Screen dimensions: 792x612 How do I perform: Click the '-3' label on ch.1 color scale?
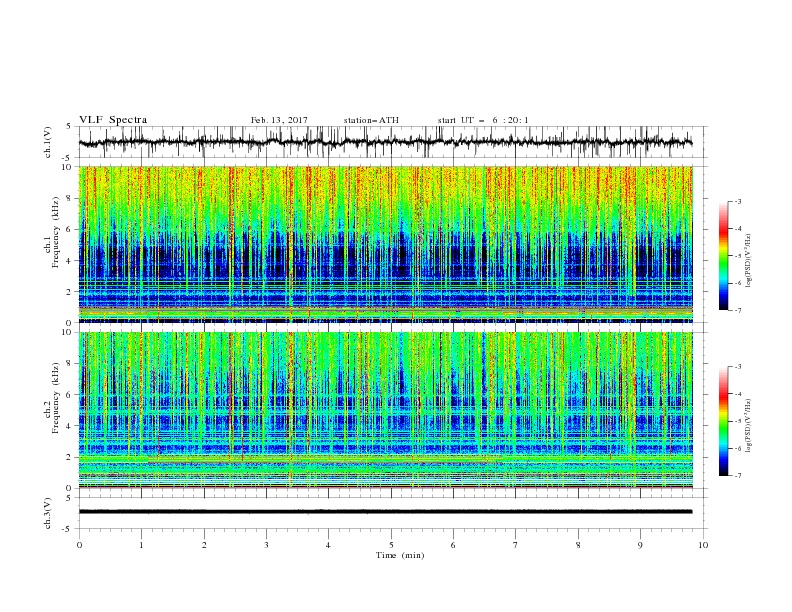tap(738, 201)
